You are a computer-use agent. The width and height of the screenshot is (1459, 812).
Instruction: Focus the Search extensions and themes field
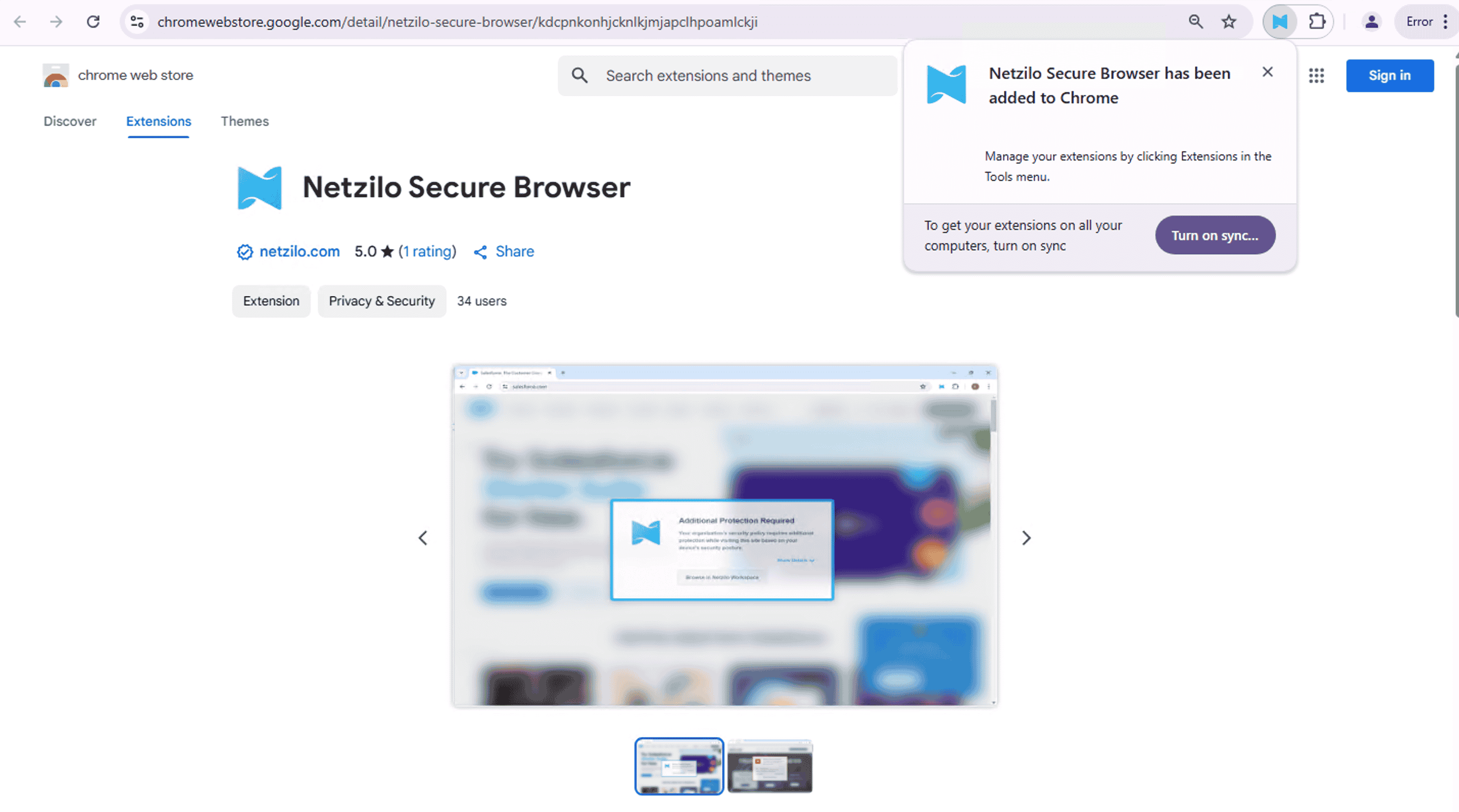click(x=727, y=75)
